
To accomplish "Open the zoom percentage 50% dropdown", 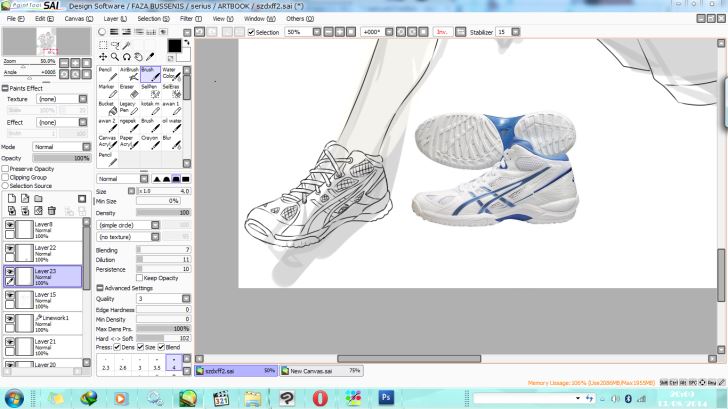I will click(x=317, y=32).
